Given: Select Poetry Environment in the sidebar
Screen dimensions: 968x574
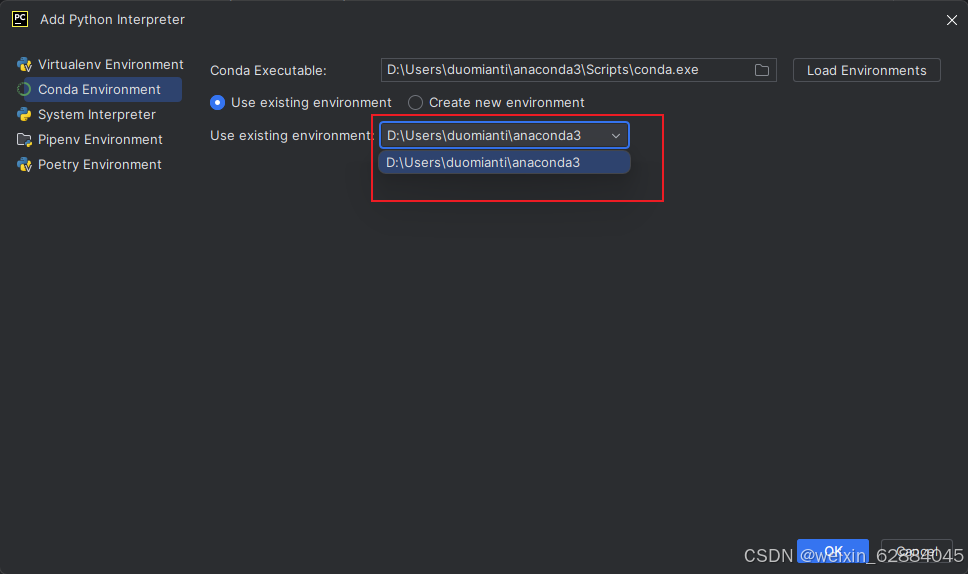Looking at the screenshot, I should coord(99,165).
